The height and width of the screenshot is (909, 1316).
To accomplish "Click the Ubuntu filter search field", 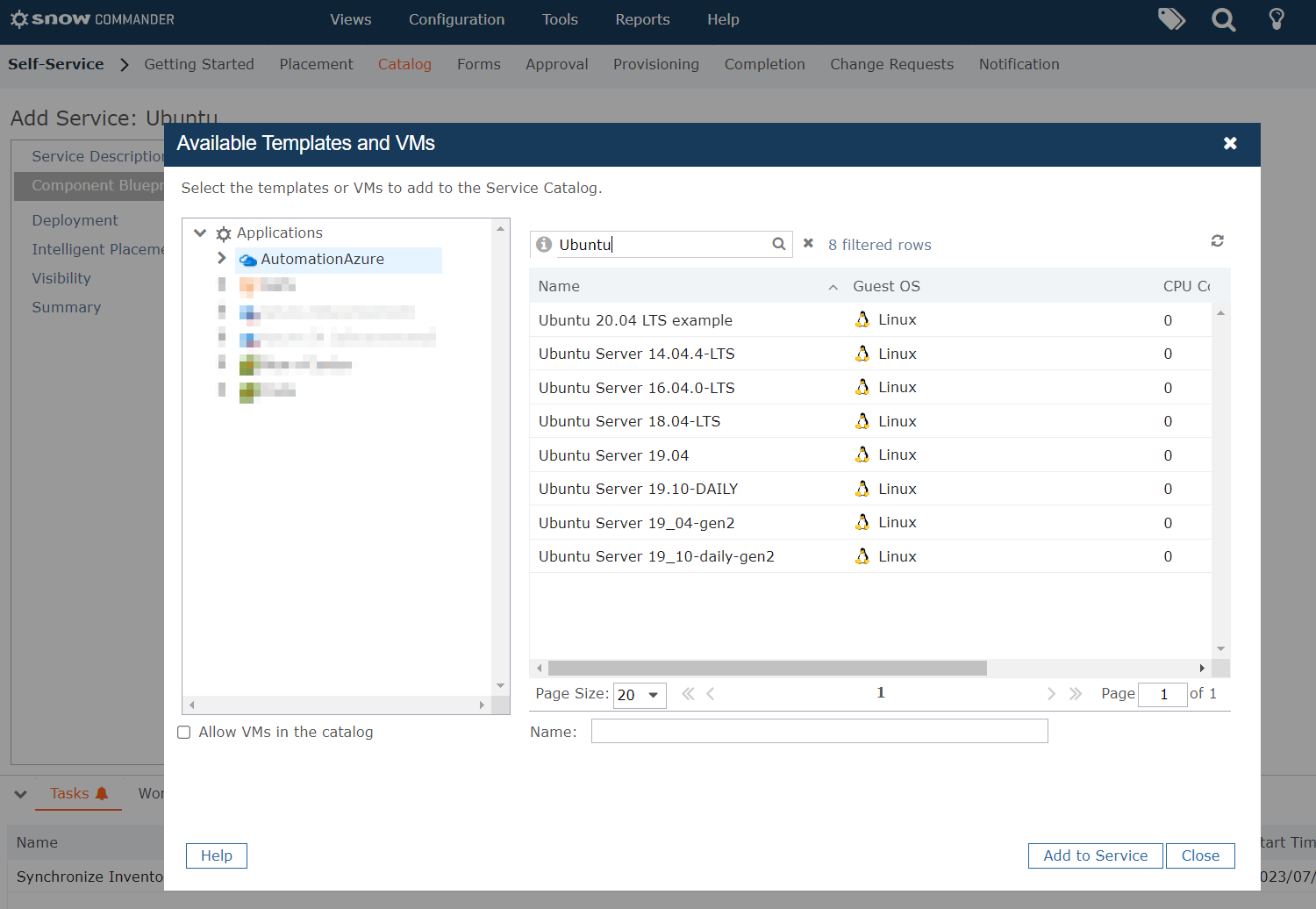I will (x=662, y=245).
